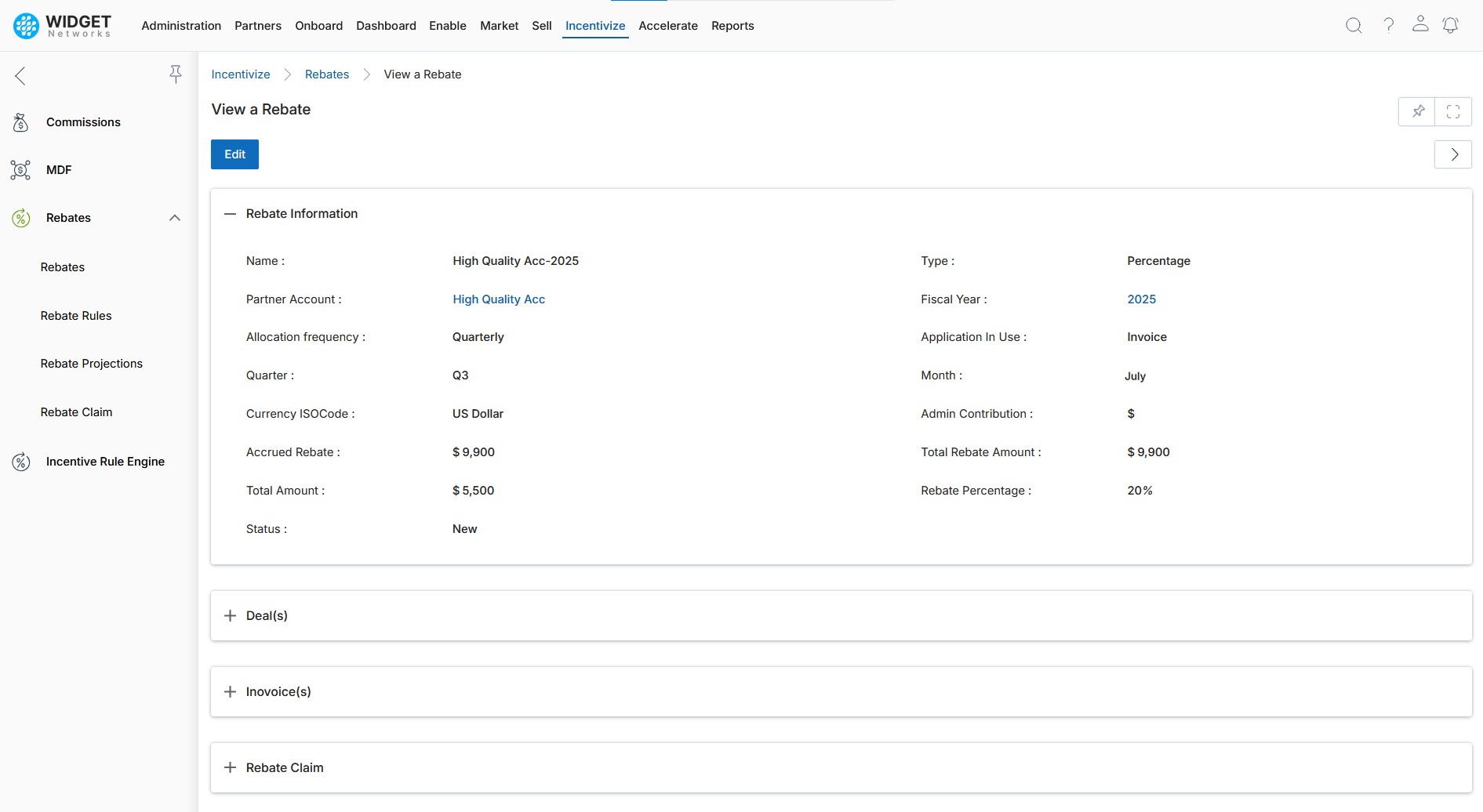This screenshot has width=1483, height=812.
Task: Click the notifications bell icon
Action: 1451,25
